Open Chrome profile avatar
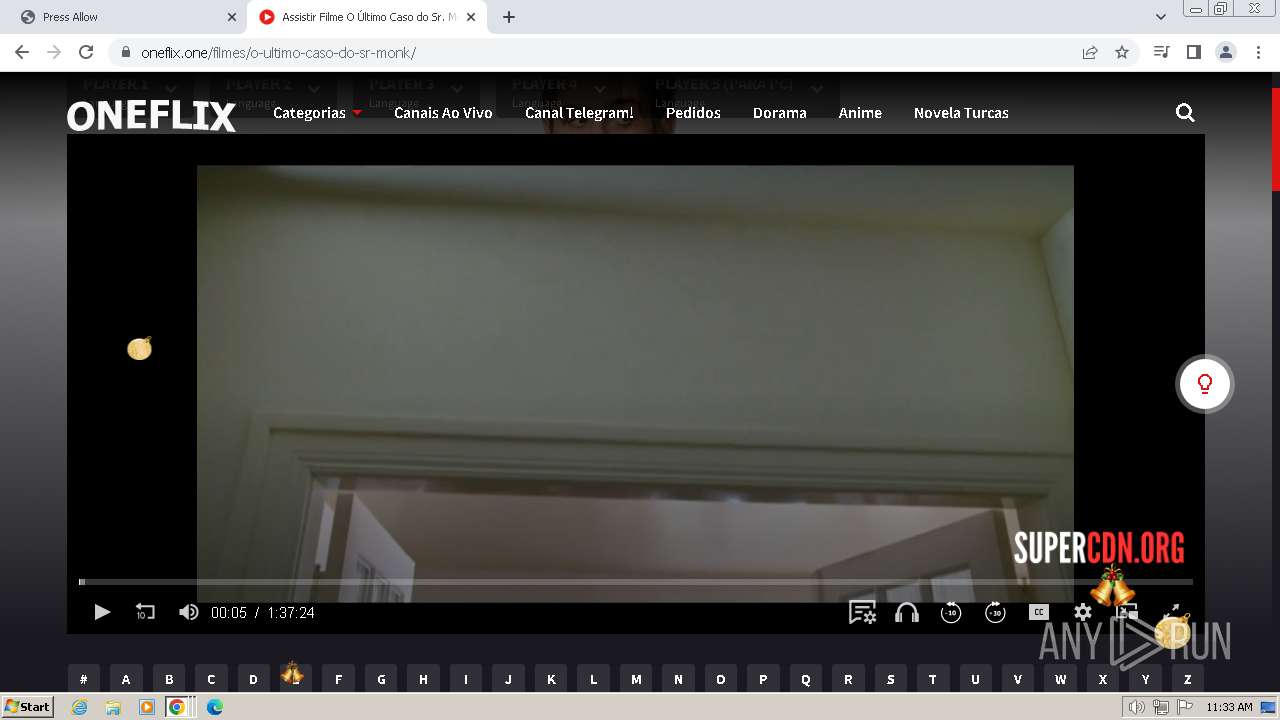The image size is (1280, 720). click(1226, 52)
